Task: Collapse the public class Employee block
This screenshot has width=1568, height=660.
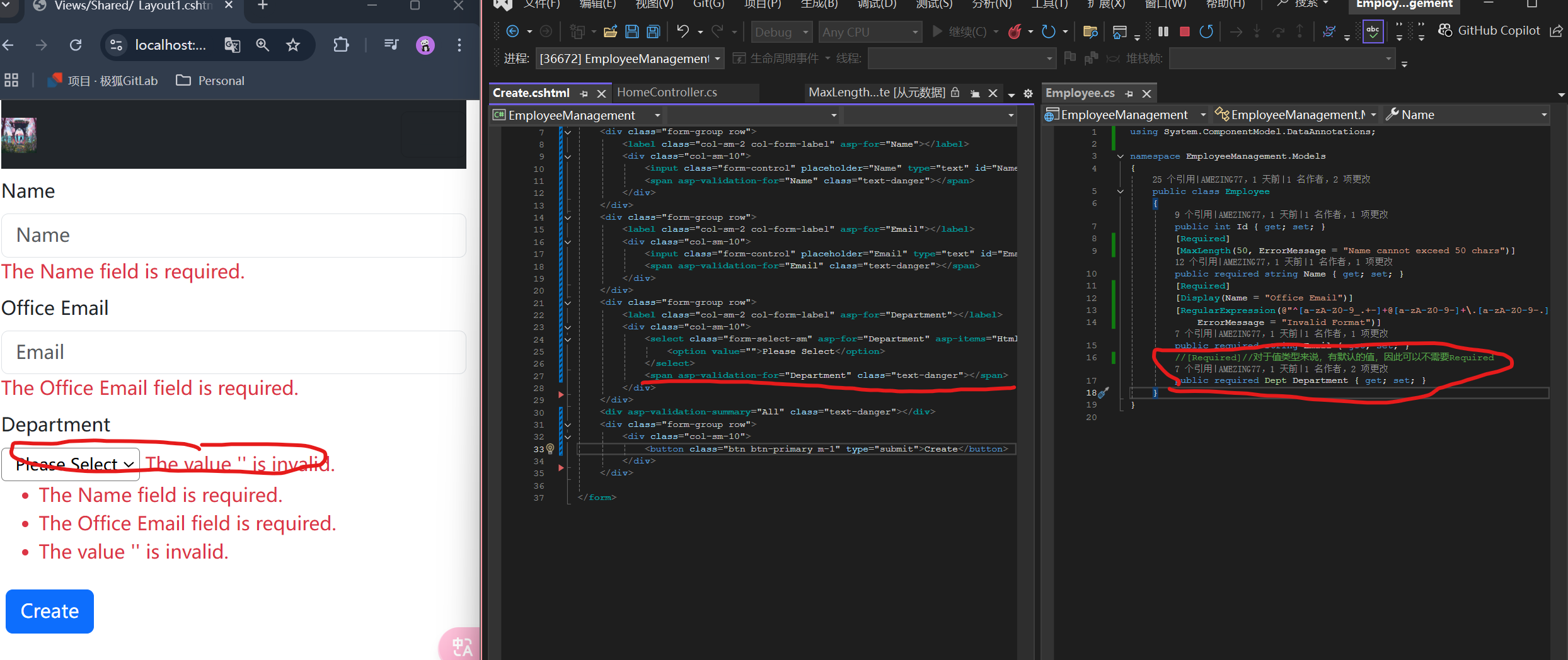Action: pos(1120,191)
